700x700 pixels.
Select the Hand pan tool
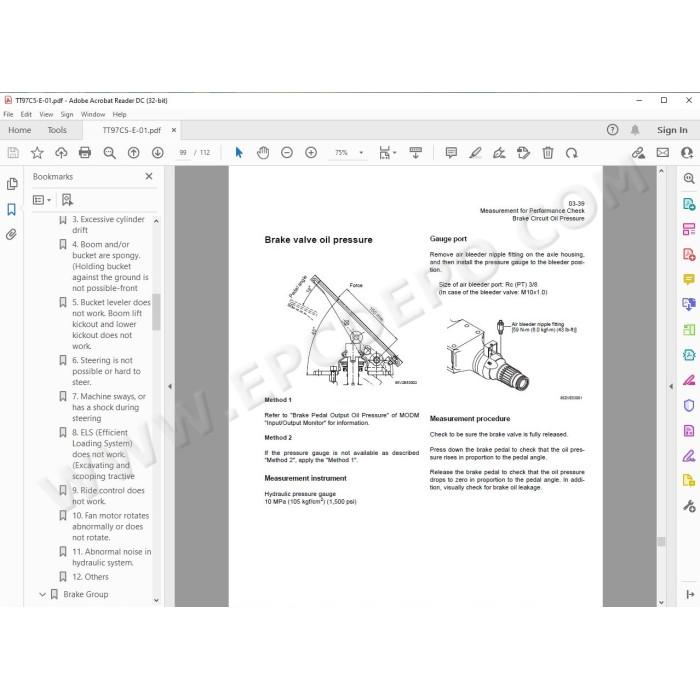pos(263,153)
